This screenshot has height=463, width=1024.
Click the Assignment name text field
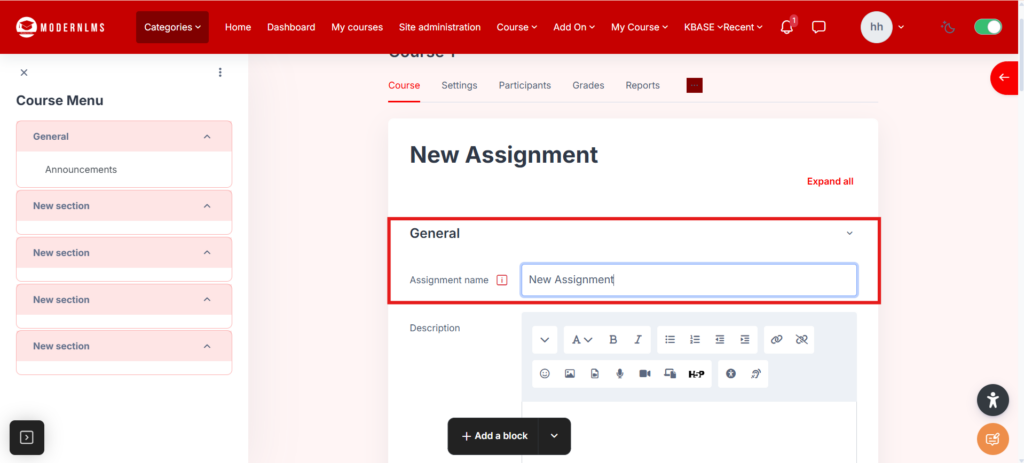[x=688, y=280]
